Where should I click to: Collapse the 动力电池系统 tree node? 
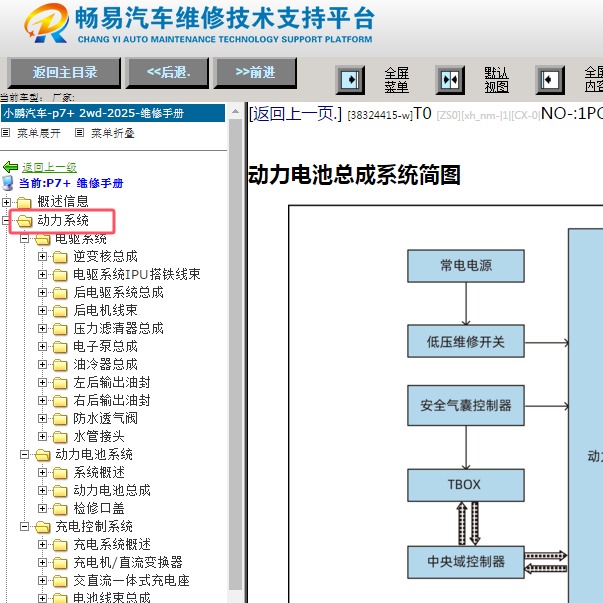[x=25, y=455]
